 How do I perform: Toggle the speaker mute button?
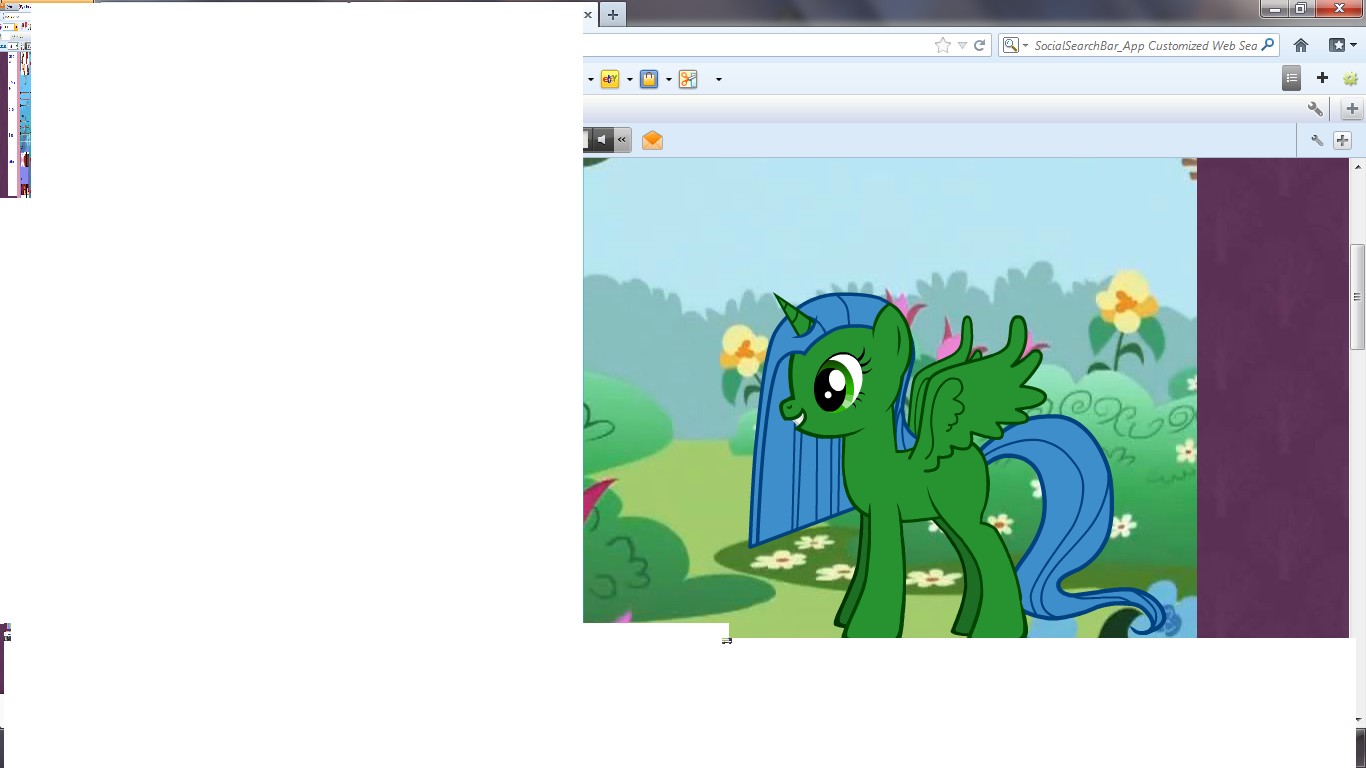click(x=600, y=140)
